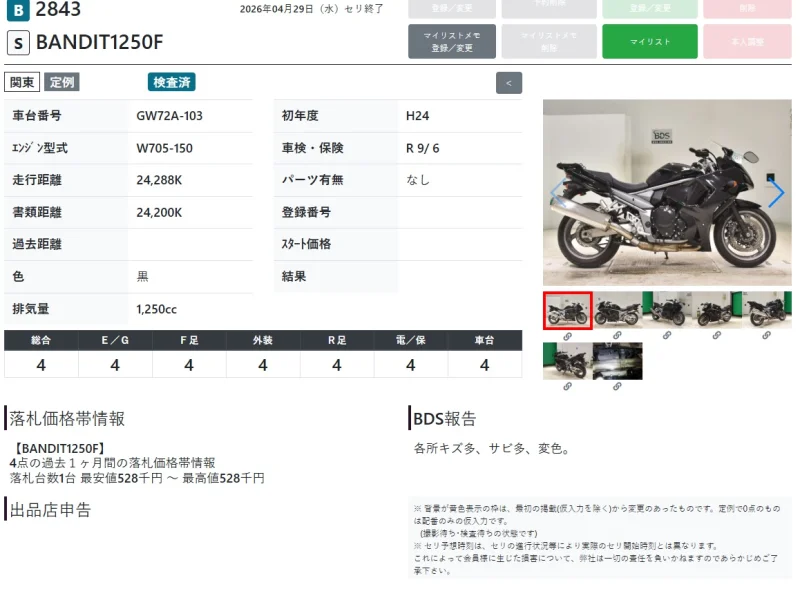Image resolution: width=800 pixels, height=600 pixels.
Task: Click the green マイリスト button
Action: pos(649,41)
